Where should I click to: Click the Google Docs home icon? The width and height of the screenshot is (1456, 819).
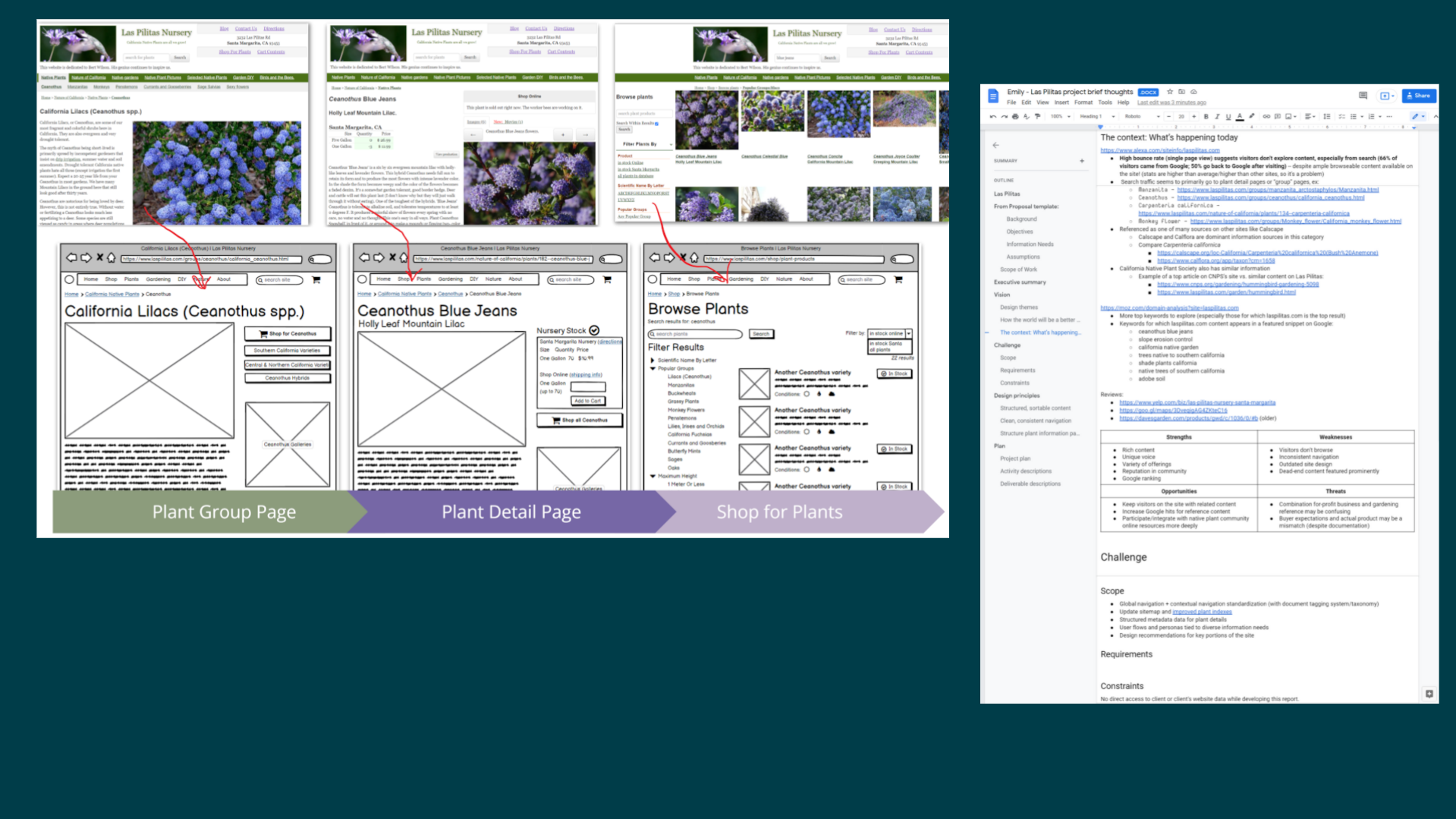[x=993, y=96]
